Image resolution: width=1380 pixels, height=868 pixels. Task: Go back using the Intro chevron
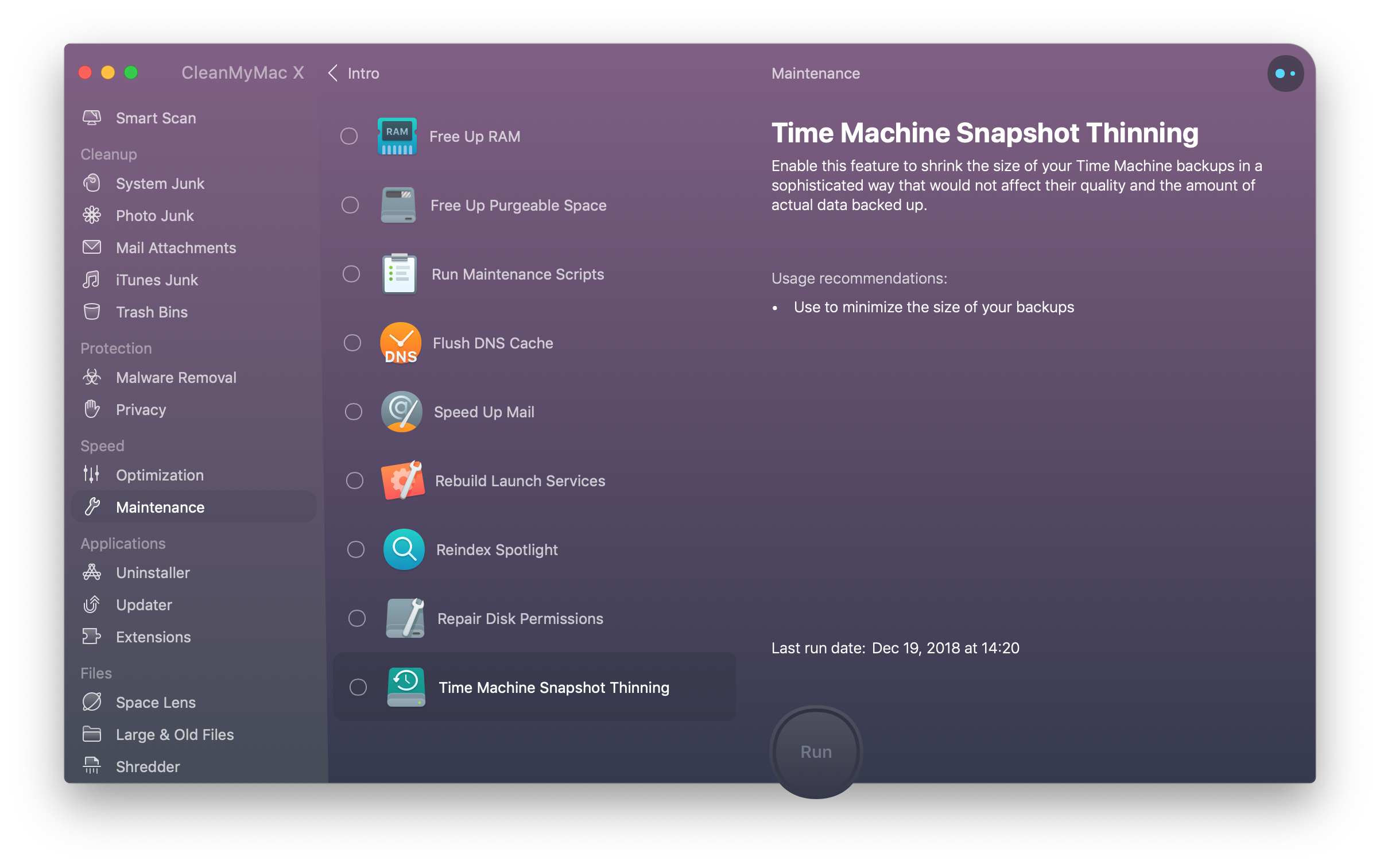[333, 73]
